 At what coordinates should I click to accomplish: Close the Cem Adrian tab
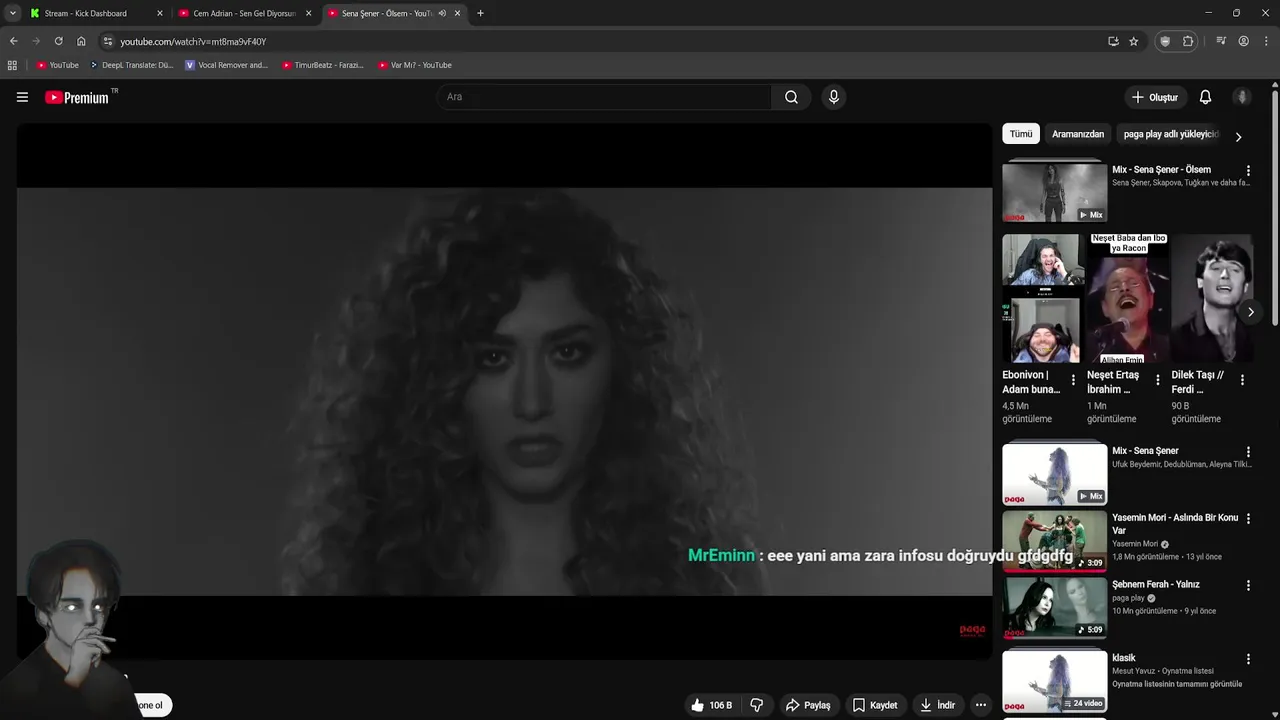[x=308, y=13]
